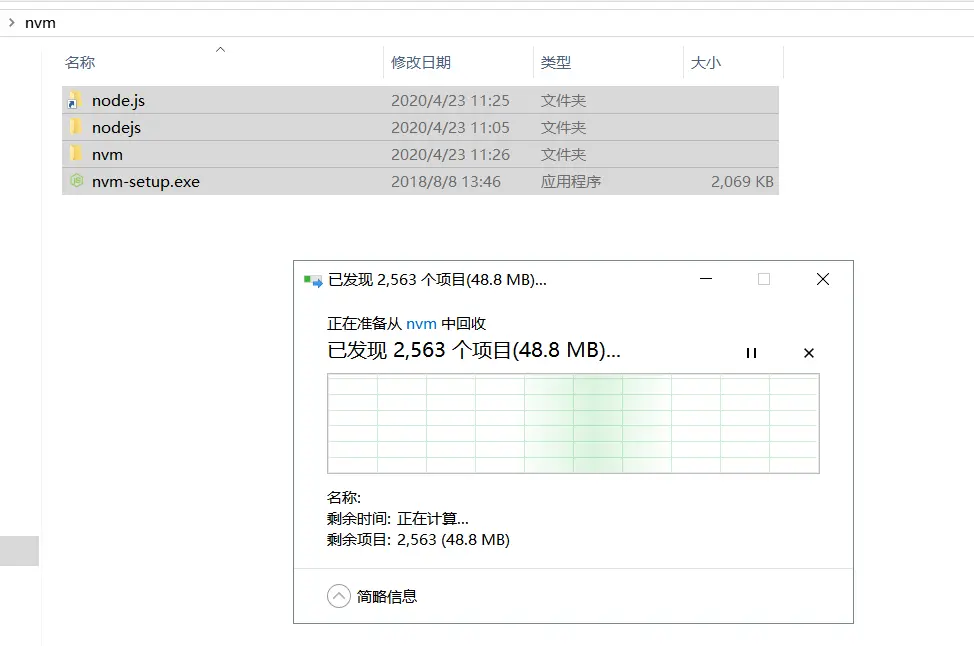974x646 pixels.
Task: Pause the recycle operation
Action: [752, 353]
